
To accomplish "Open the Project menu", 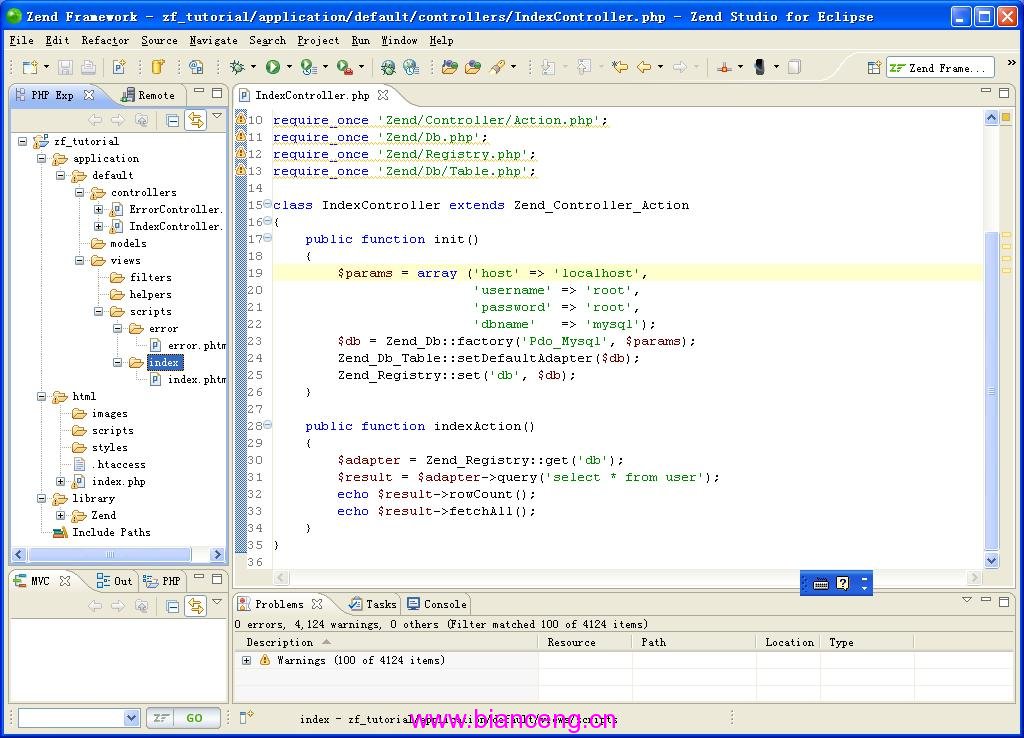I will pyautogui.click(x=318, y=40).
